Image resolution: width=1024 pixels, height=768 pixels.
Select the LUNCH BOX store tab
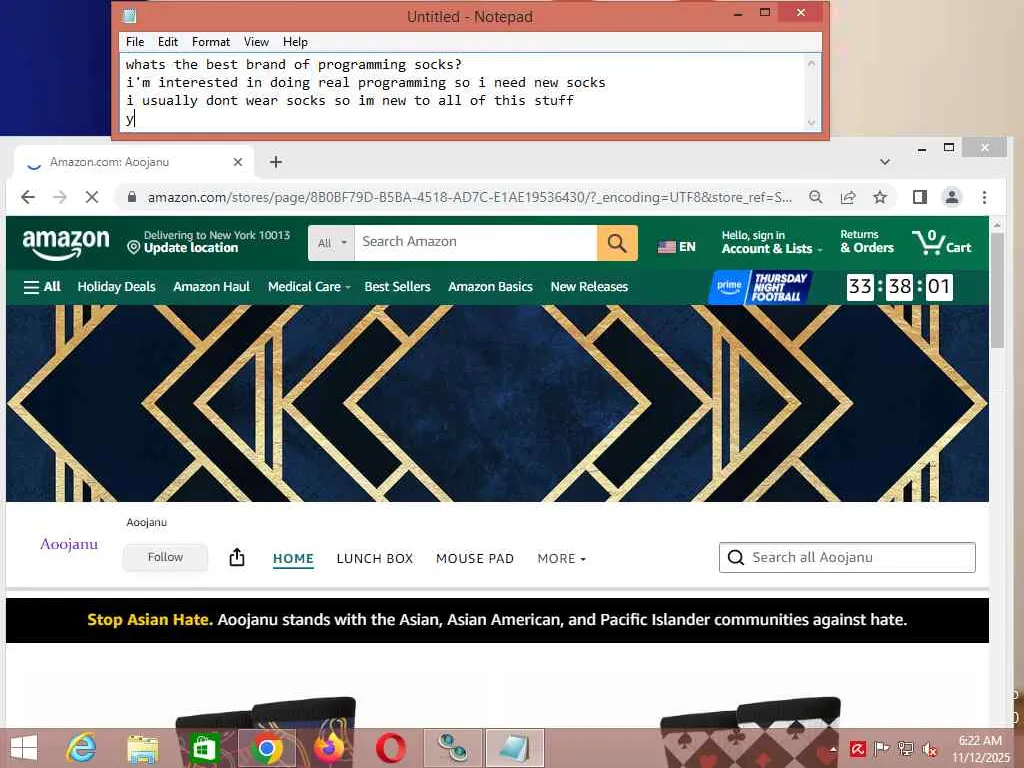pyautogui.click(x=375, y=559)
